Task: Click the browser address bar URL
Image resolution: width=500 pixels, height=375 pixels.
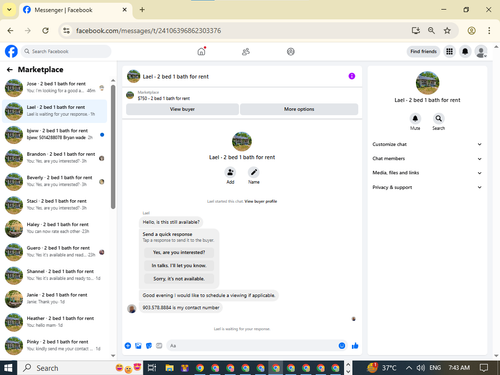Action: point(148,31)
